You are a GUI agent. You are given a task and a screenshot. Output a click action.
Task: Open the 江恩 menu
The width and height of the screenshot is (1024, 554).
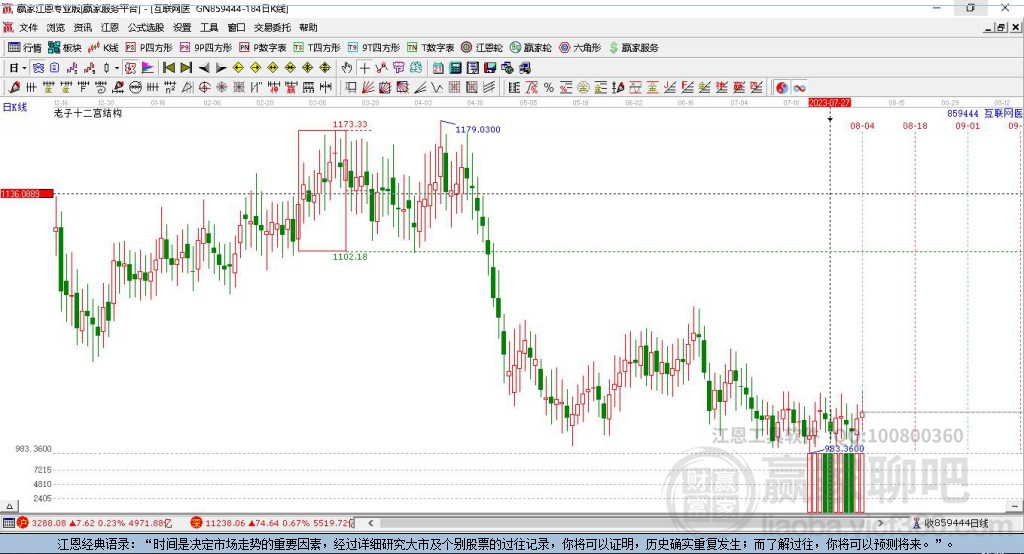[110, 27]
